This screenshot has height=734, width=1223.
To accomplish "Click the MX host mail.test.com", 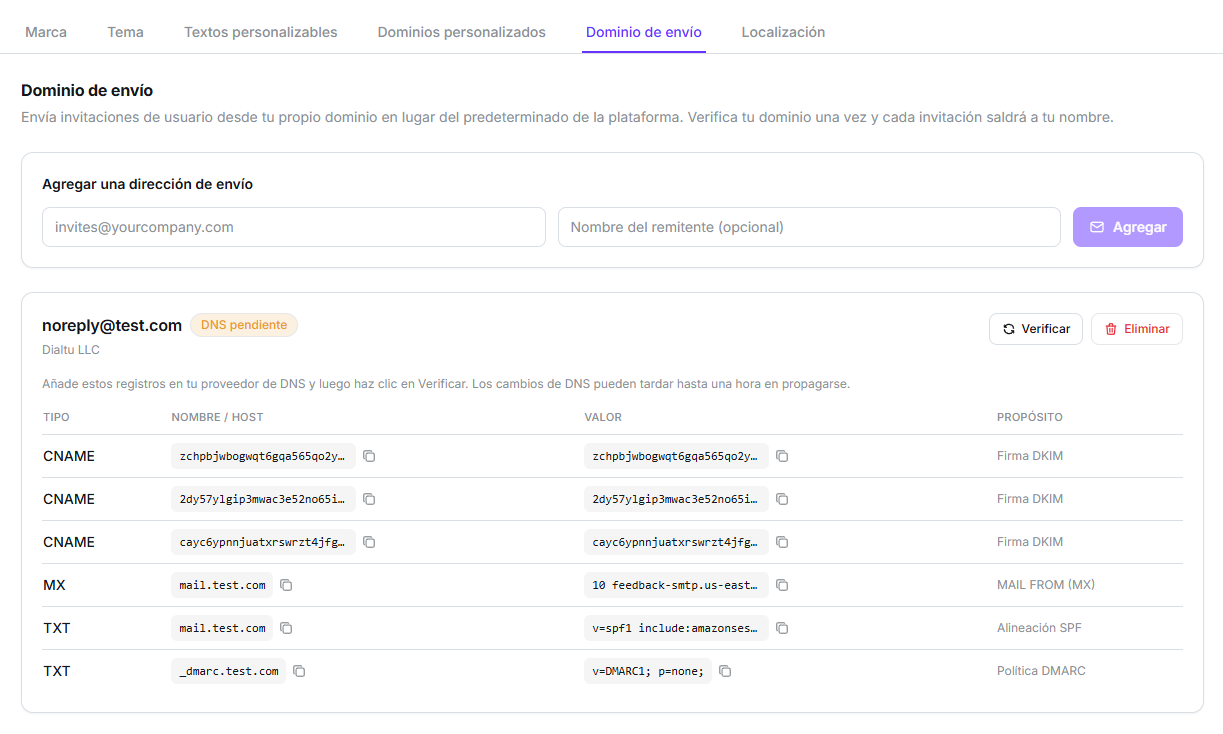I will tap(223, 585).
